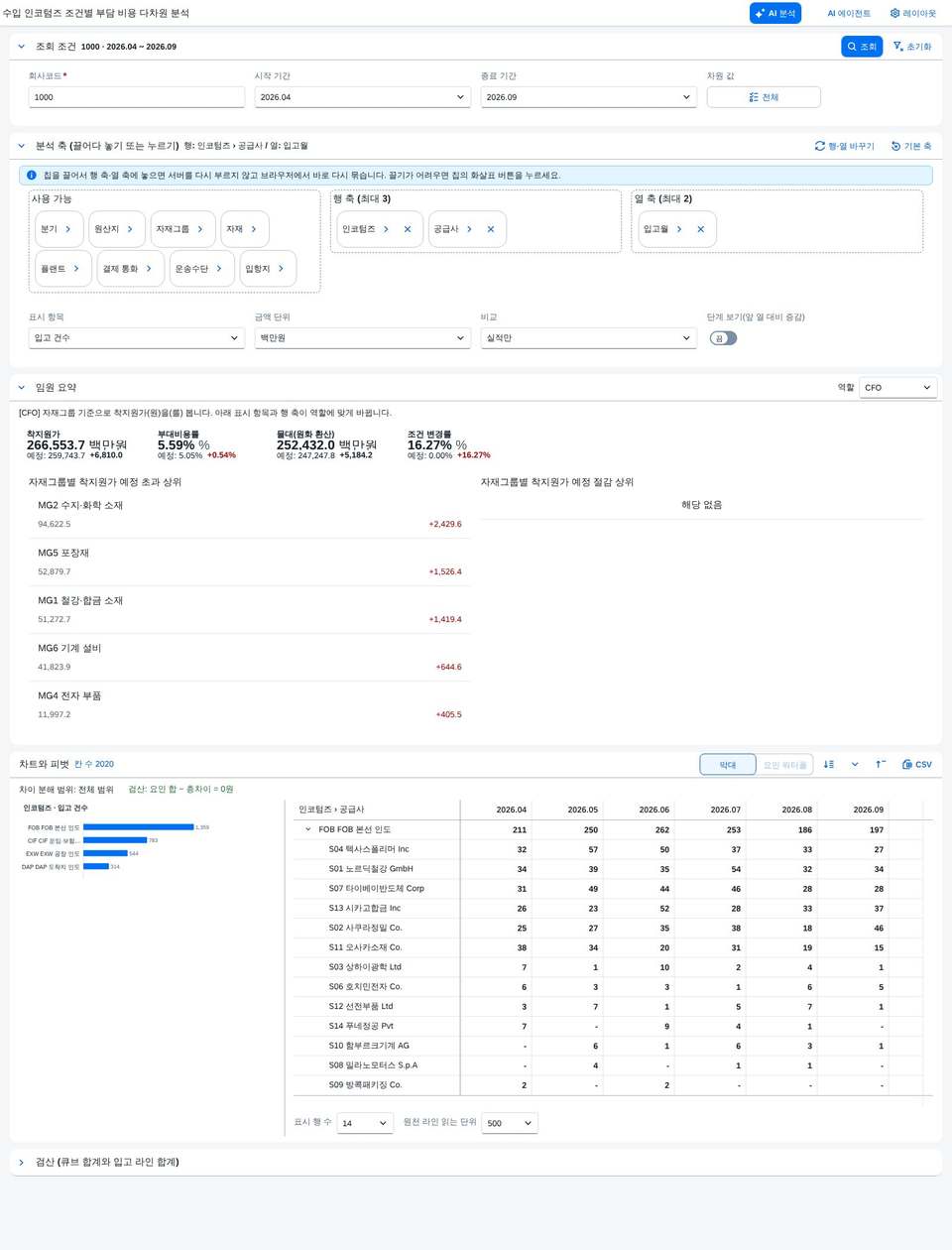Collapse the 임원 요약 section
The width and height of the screenshot is (952, 1250).
click(22, 388)
